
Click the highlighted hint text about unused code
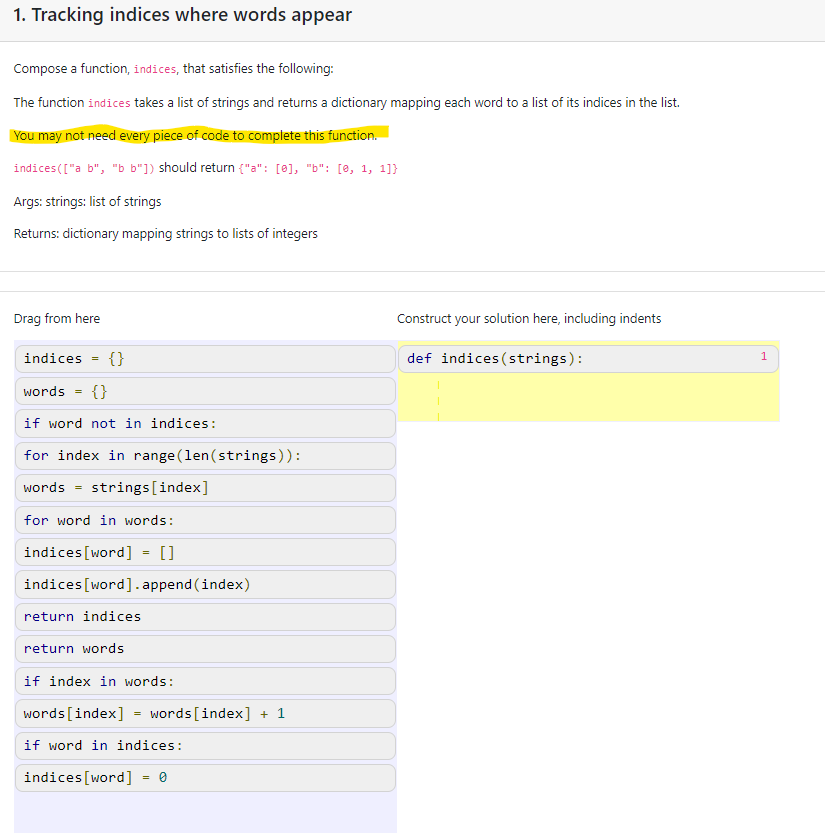(x=200, y=135)
